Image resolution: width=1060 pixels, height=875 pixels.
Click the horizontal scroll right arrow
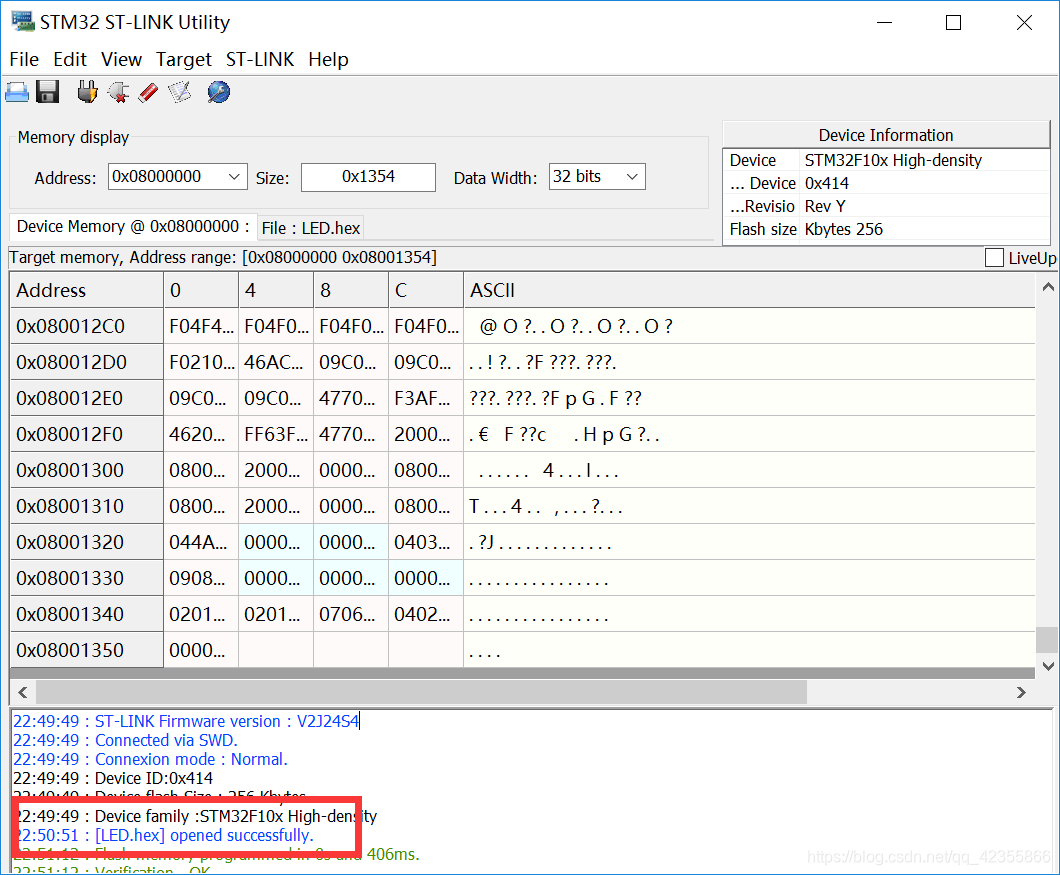click(x=1021, y=692)
